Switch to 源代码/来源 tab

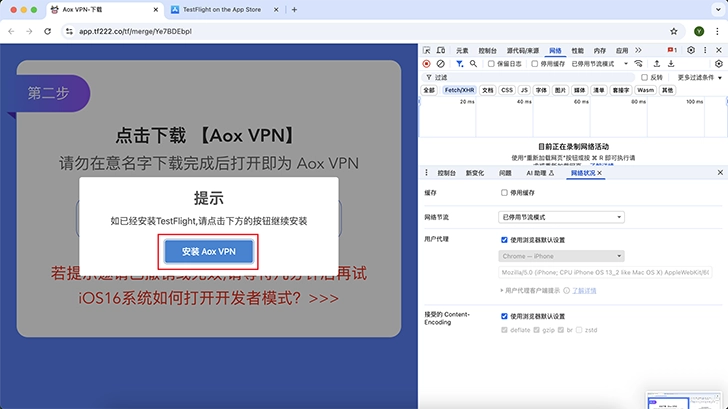(523, 51)
